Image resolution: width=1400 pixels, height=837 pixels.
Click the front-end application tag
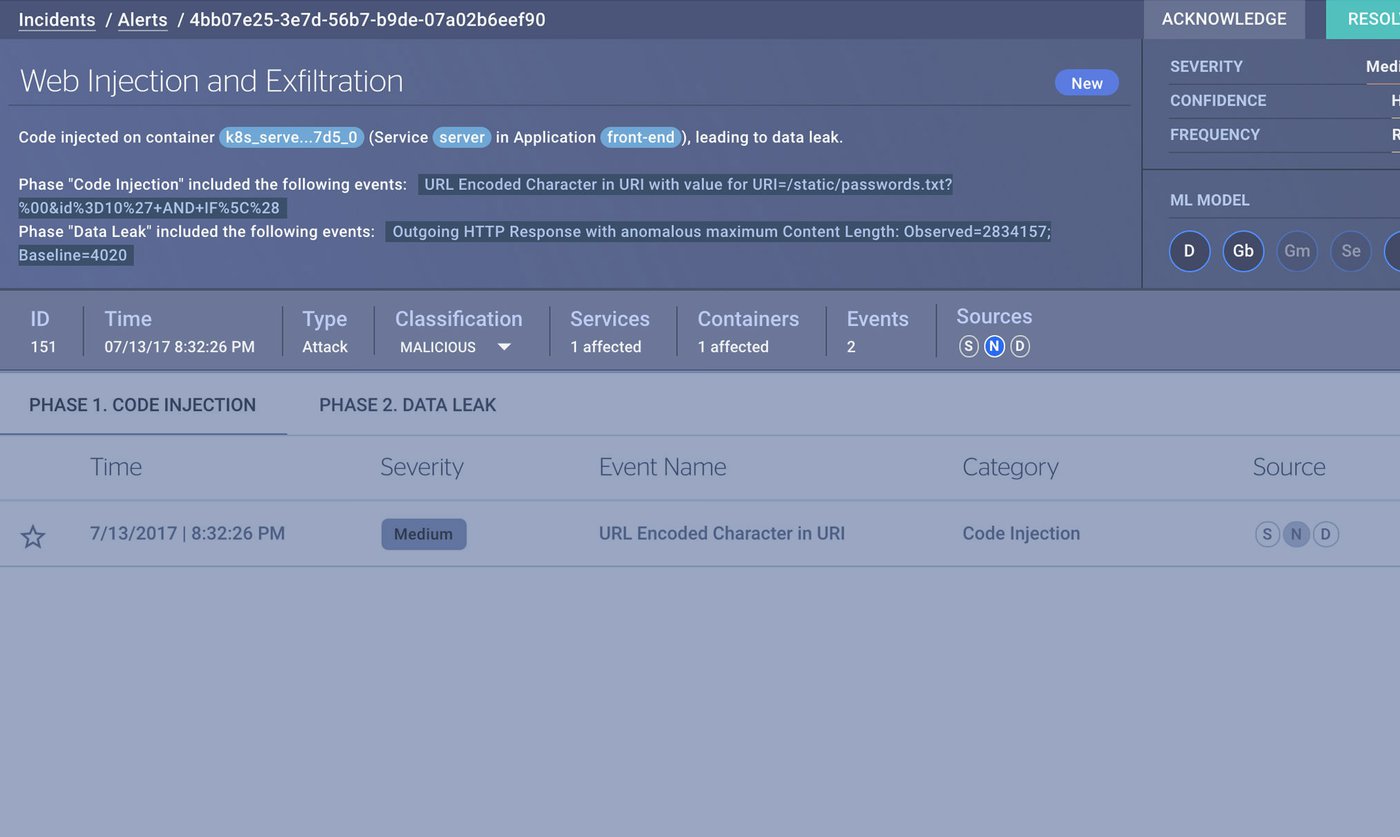(x=641, y=137)
